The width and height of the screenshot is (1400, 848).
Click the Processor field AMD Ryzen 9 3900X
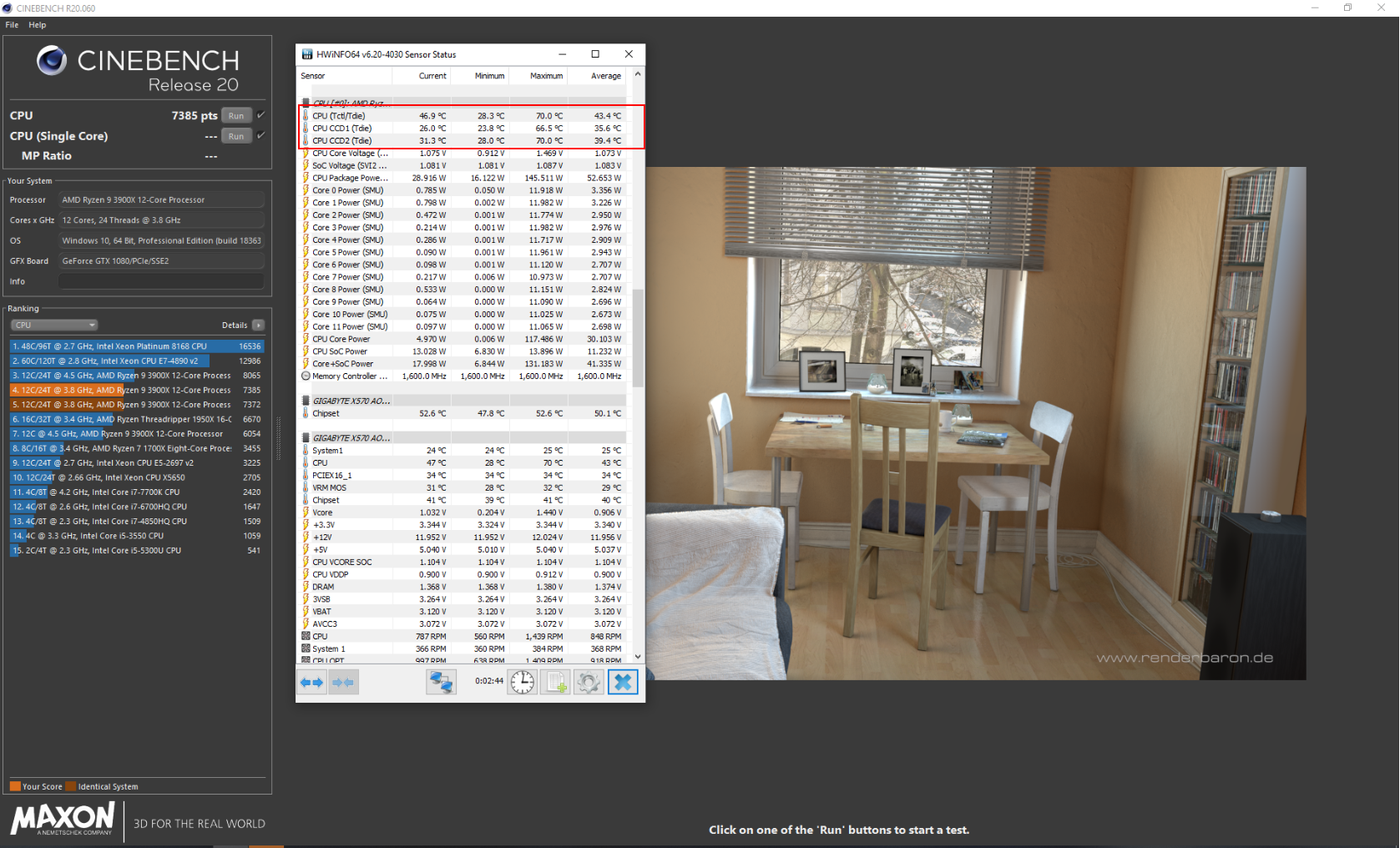click(161, 199)
